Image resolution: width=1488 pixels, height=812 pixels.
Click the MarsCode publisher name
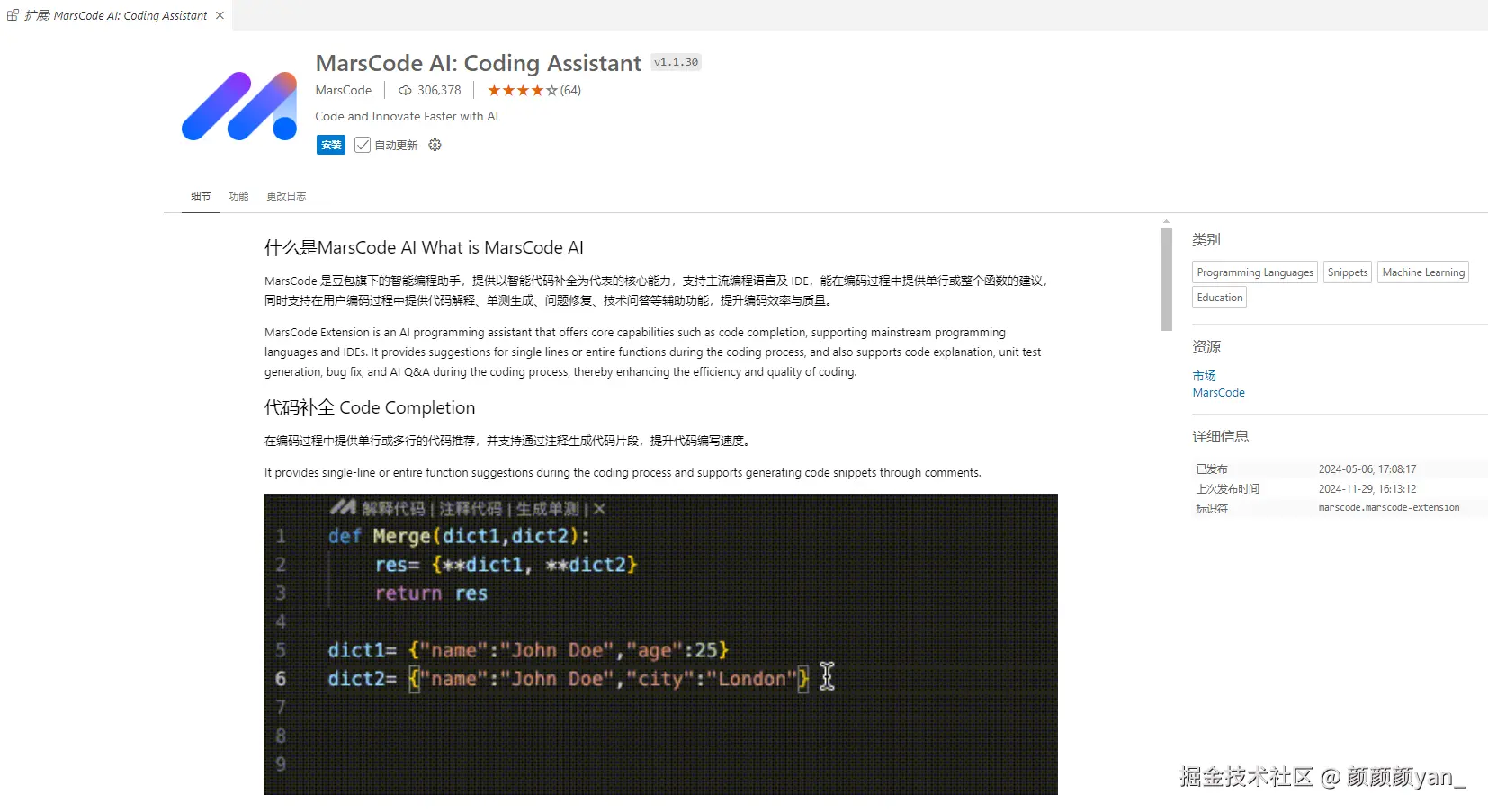click(343, 91)
